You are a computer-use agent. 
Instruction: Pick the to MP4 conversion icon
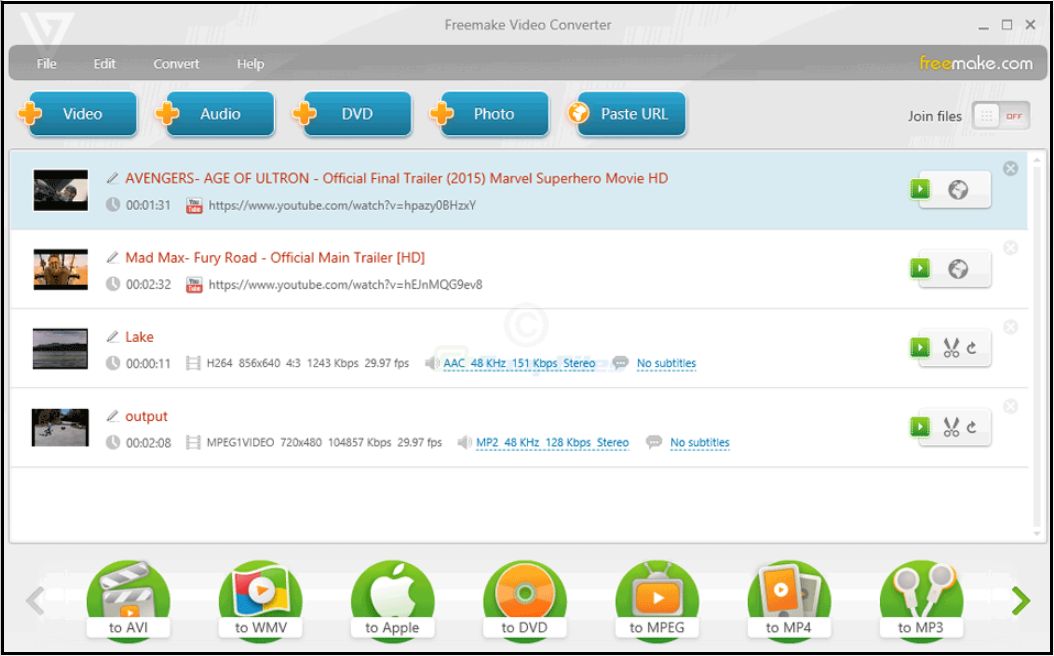tap(788, 601)
